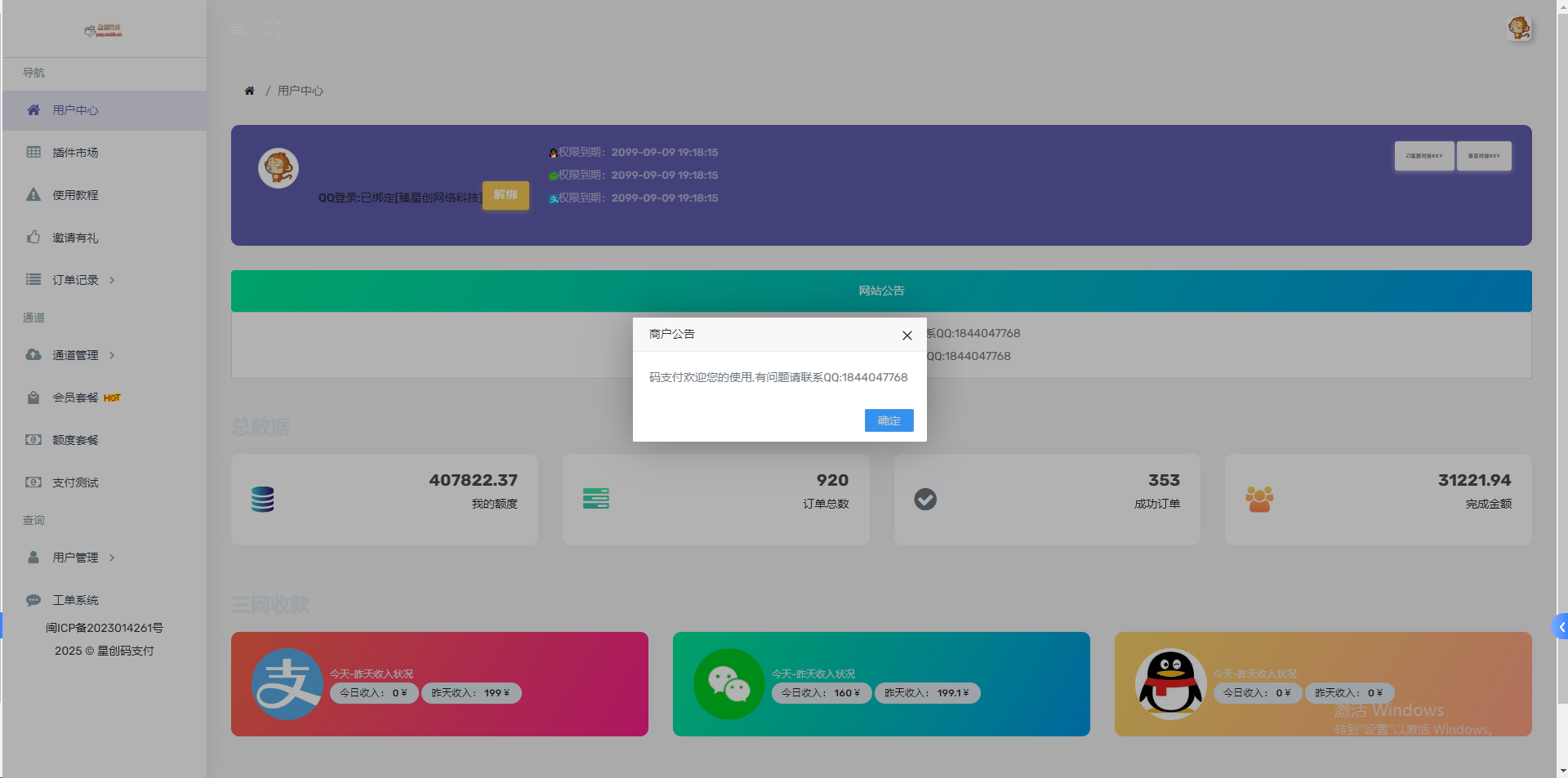The image size is (1568, 778).
Task: Collapse the panel using right-edge blue arrow
Action: coord(1560,627)
